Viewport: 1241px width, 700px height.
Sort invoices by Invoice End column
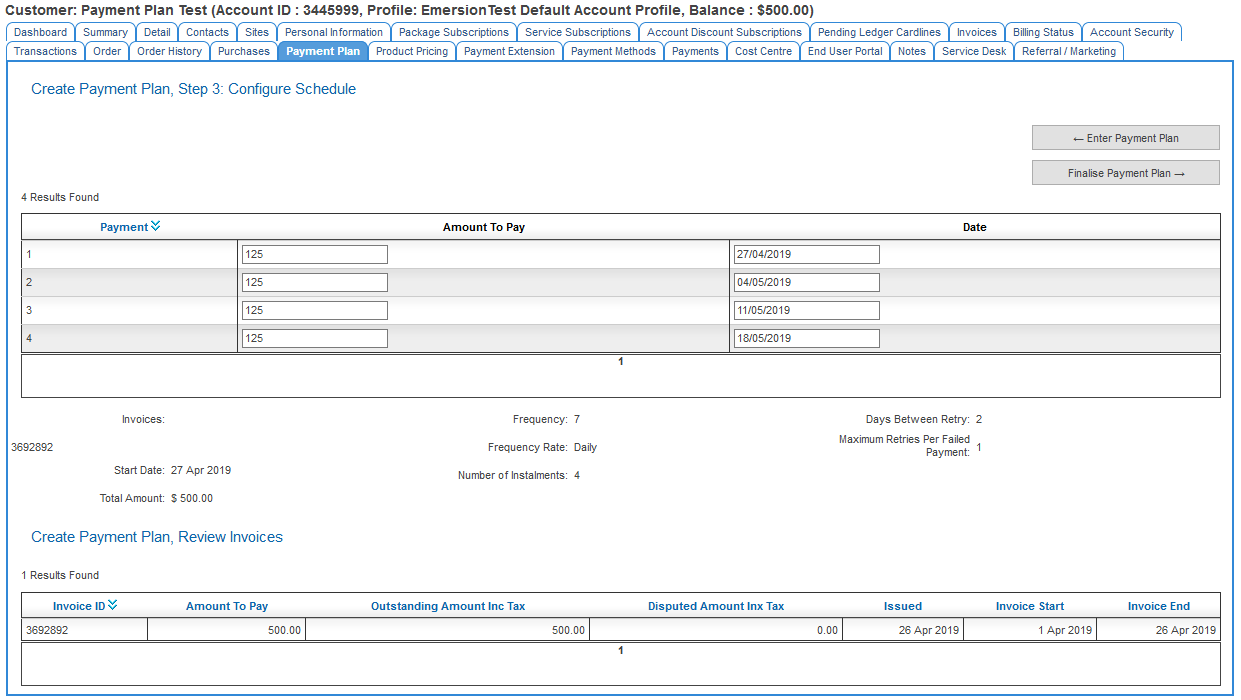point(1158,606)
